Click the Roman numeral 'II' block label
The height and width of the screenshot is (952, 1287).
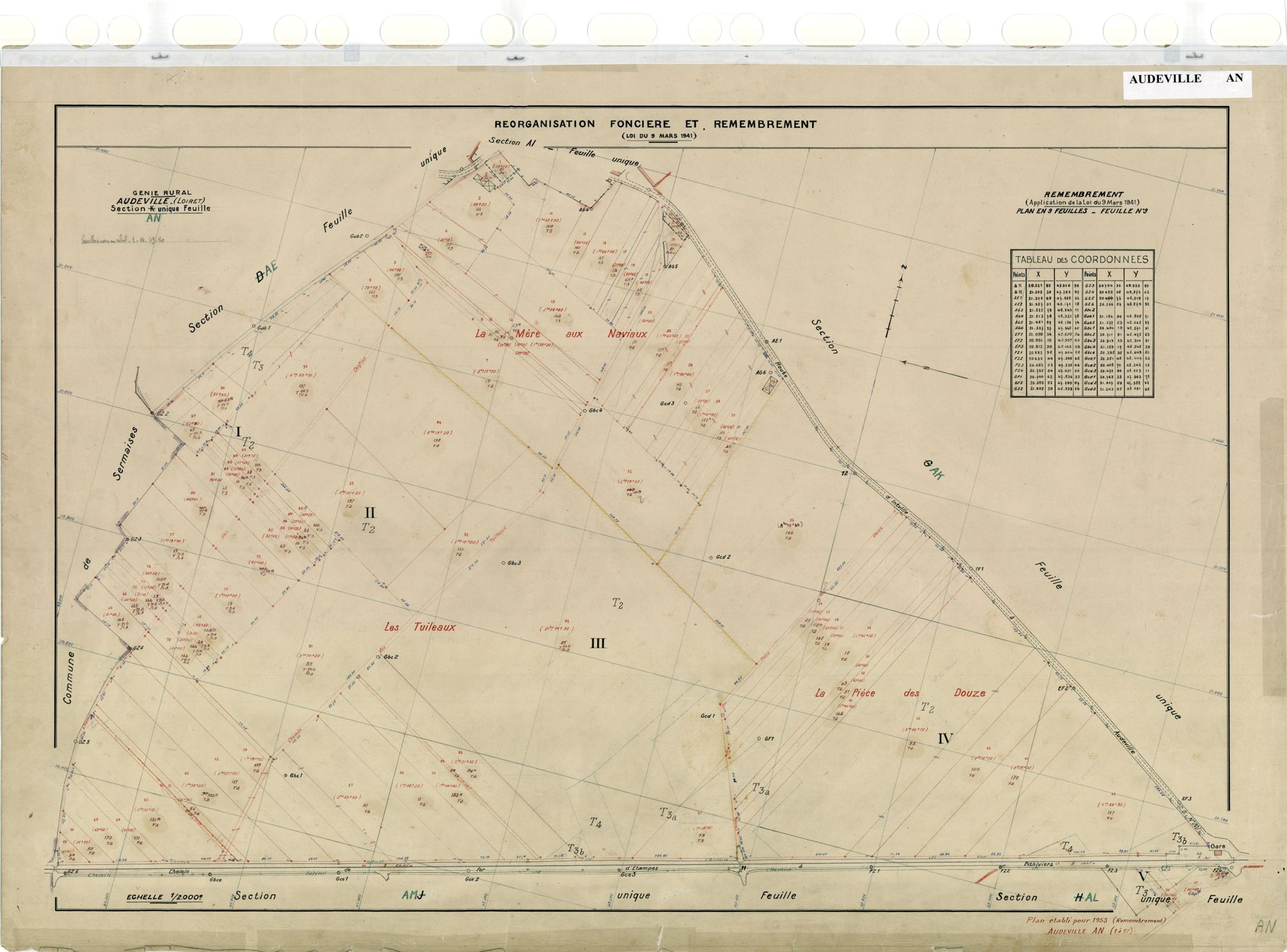370,513
